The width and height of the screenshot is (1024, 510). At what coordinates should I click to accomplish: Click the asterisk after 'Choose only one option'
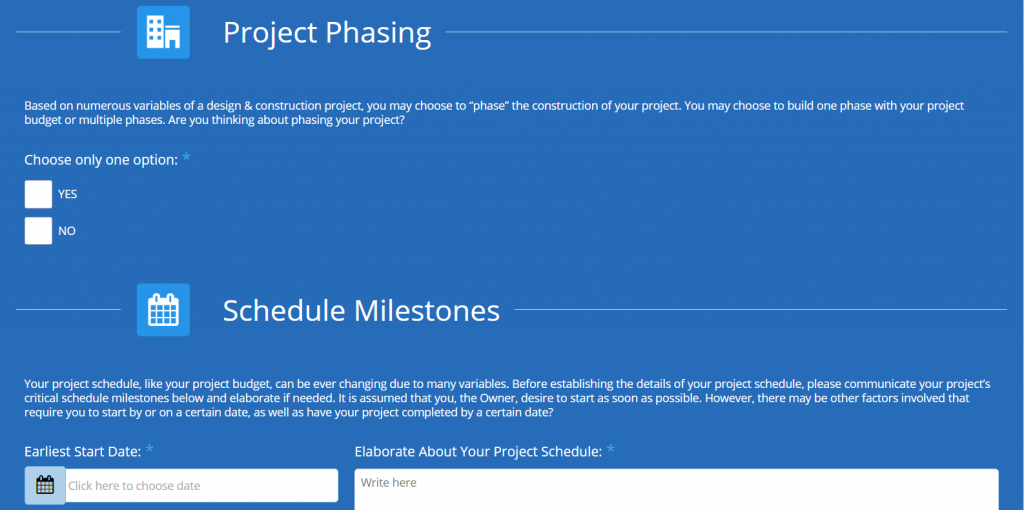pos(187,158)
